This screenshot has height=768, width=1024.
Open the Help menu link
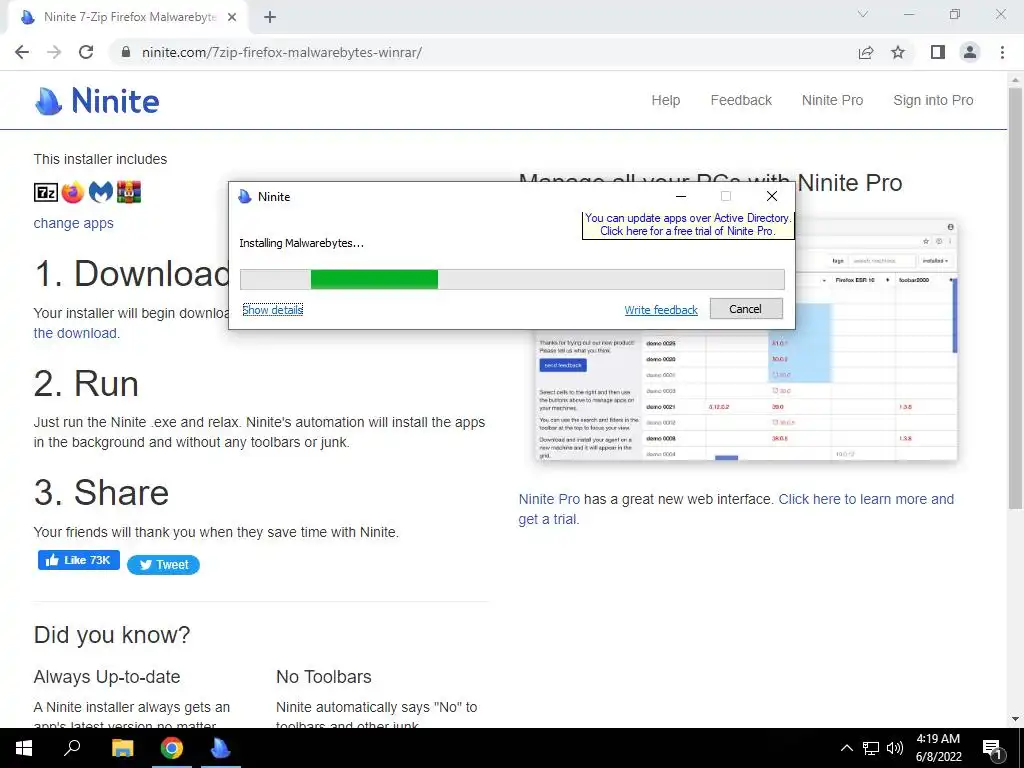point(665,101)
